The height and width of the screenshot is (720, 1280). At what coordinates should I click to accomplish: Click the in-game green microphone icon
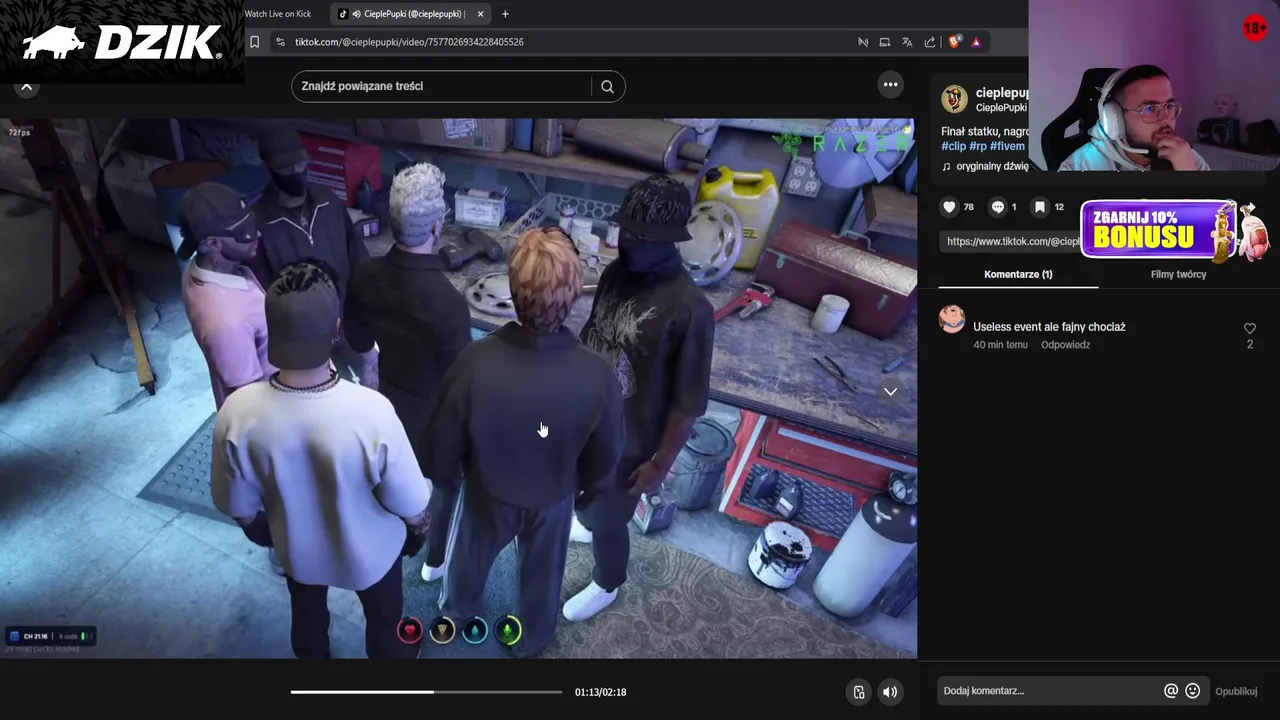click(x=508, y=630)
